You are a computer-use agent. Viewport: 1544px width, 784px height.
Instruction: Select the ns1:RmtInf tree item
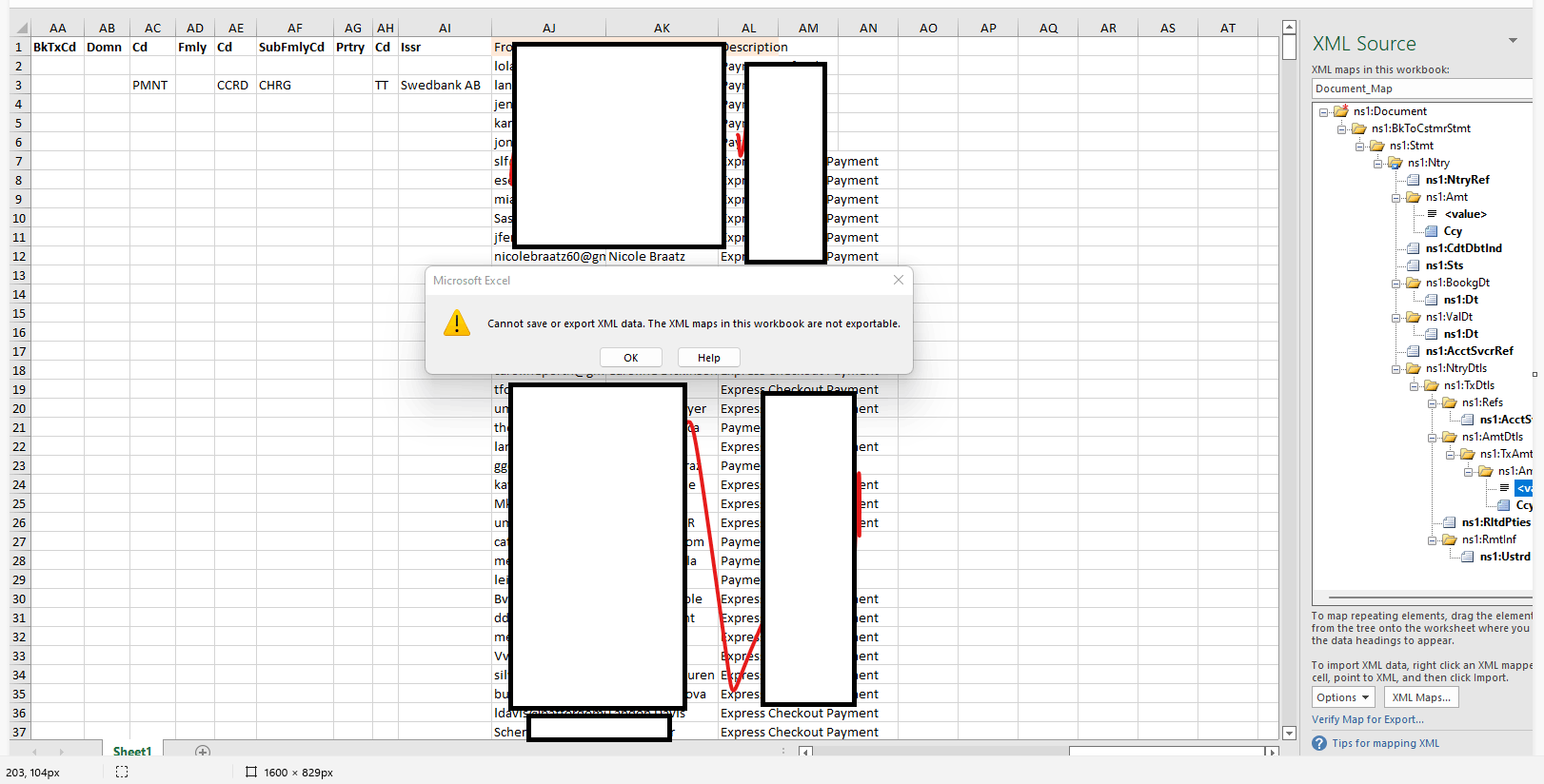click(x=1489, y=539)
